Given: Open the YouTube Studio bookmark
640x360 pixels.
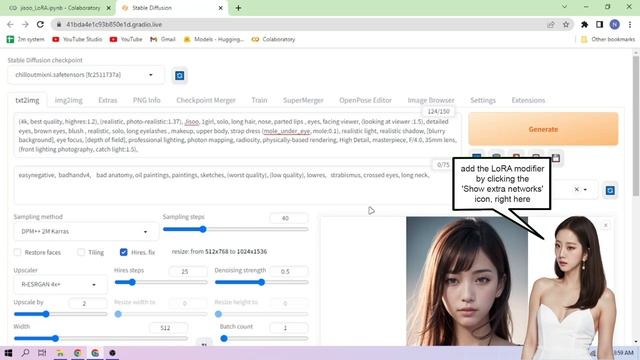Looking at the screenshot, I should 77,39.
